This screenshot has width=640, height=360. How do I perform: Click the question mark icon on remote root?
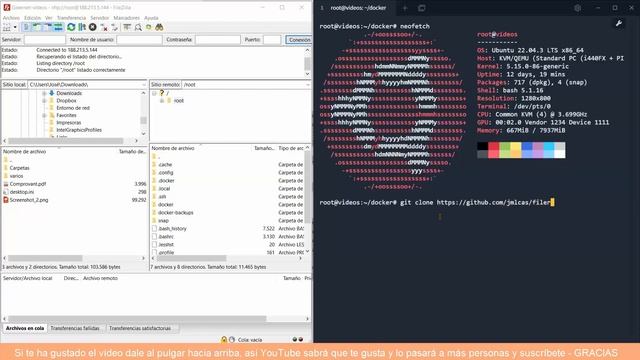point(162,93)
